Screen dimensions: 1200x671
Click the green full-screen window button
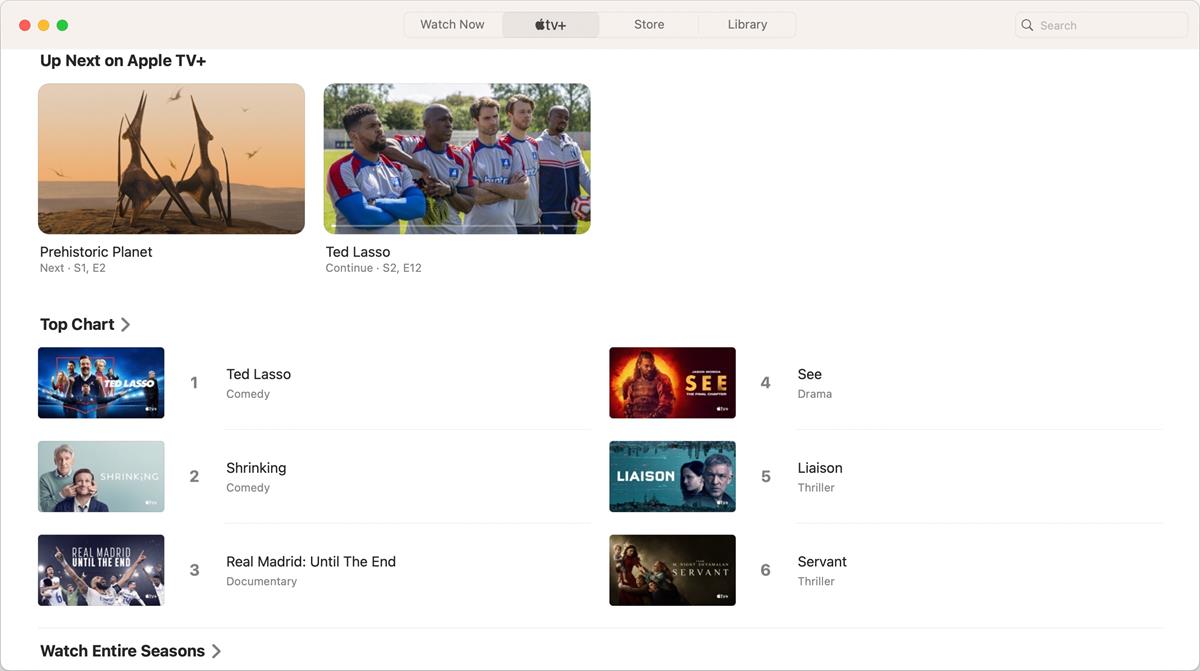tap(62, 25)
